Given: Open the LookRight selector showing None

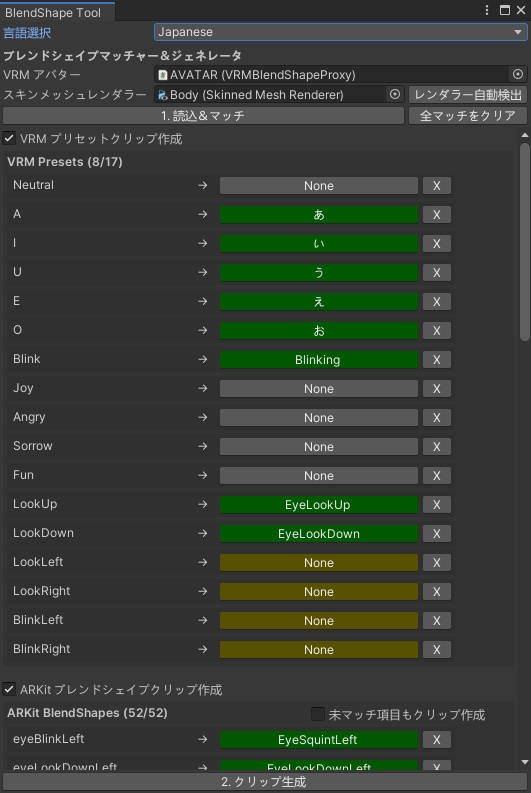Looking at the screenshot, I should 319,592.
